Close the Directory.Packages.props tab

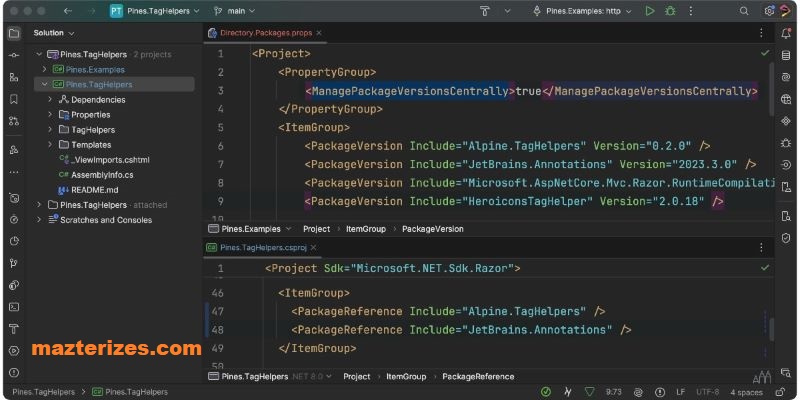point(318,33)
